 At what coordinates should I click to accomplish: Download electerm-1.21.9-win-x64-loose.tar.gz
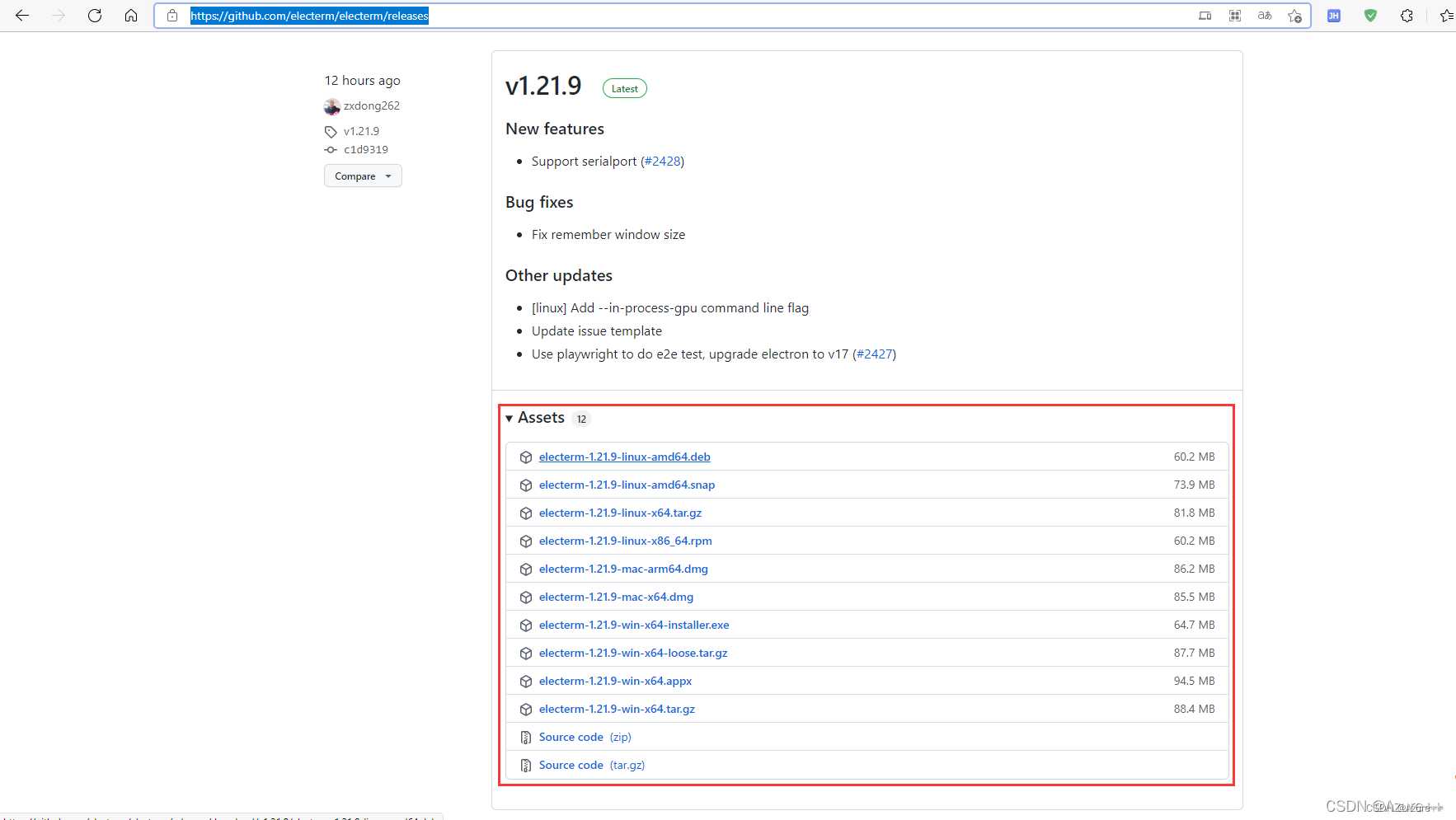pos(633,653)
